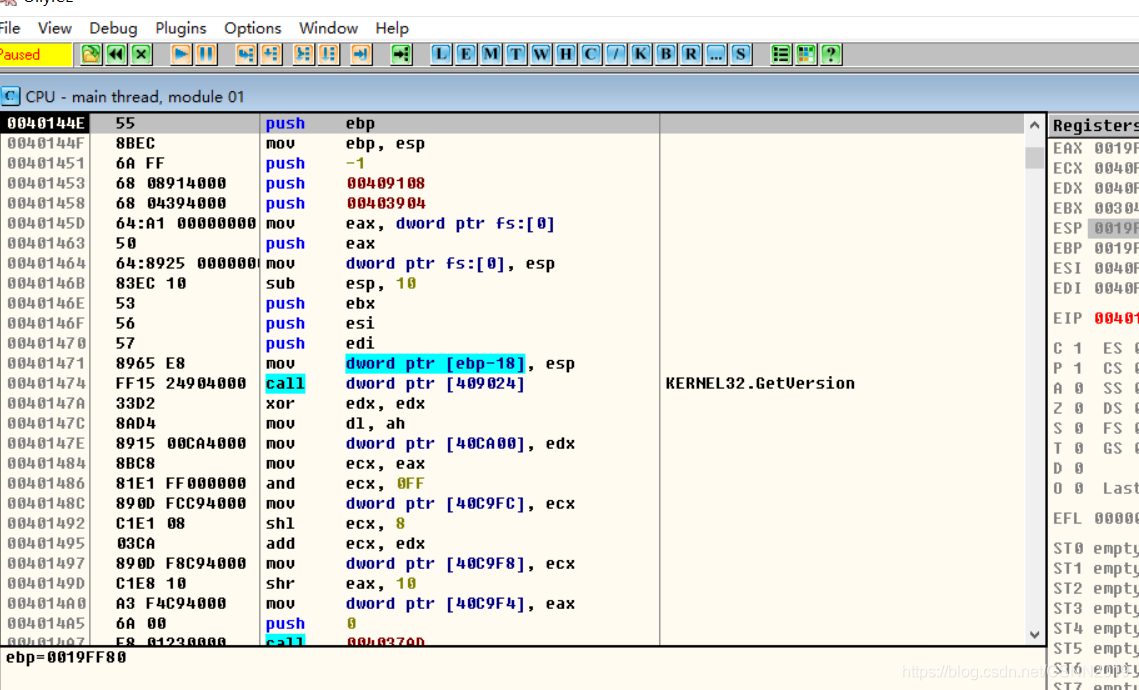Open Debugging options list icon

point(781,54)
